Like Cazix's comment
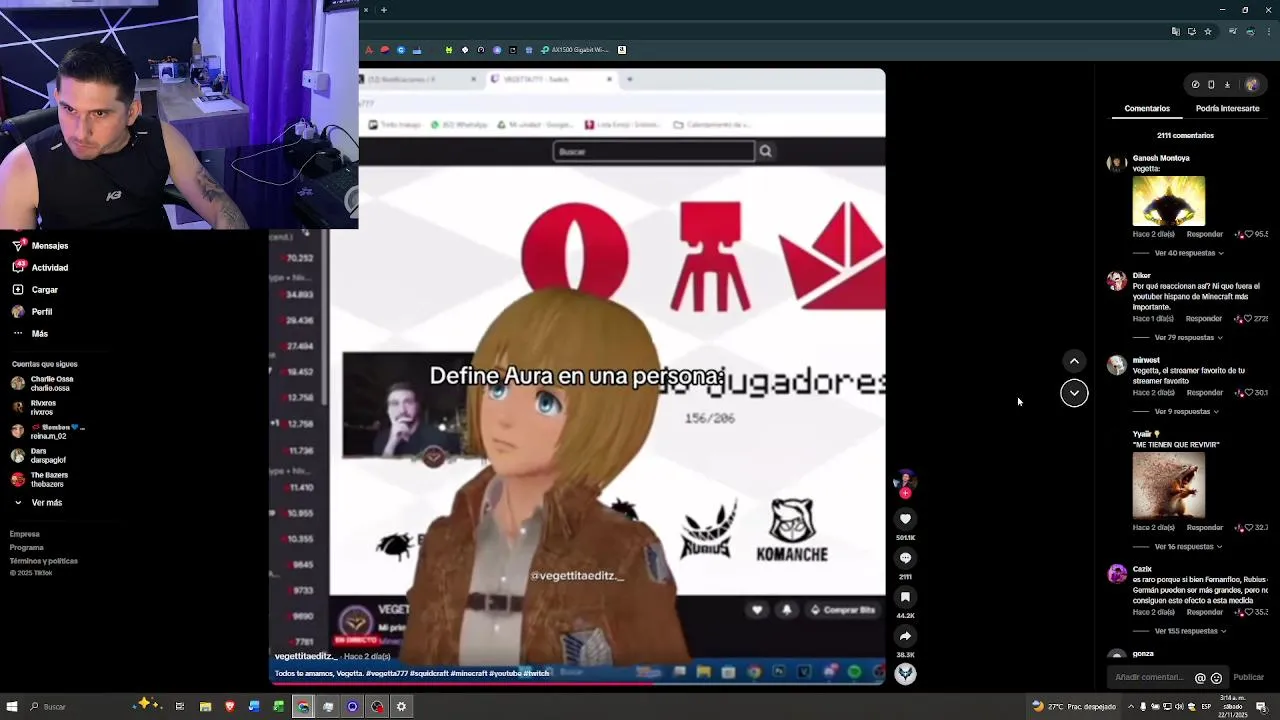 click(1248, 612)
